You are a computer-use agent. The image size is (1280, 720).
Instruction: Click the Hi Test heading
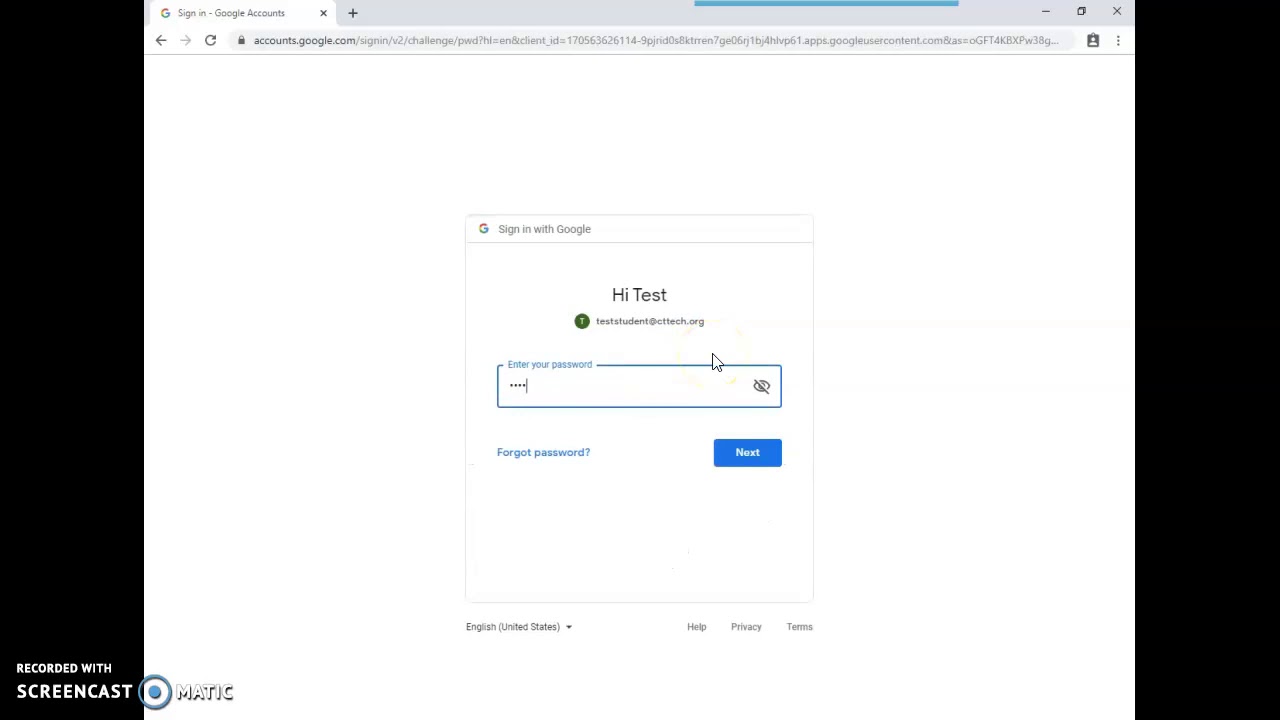(x=639, y=295)
